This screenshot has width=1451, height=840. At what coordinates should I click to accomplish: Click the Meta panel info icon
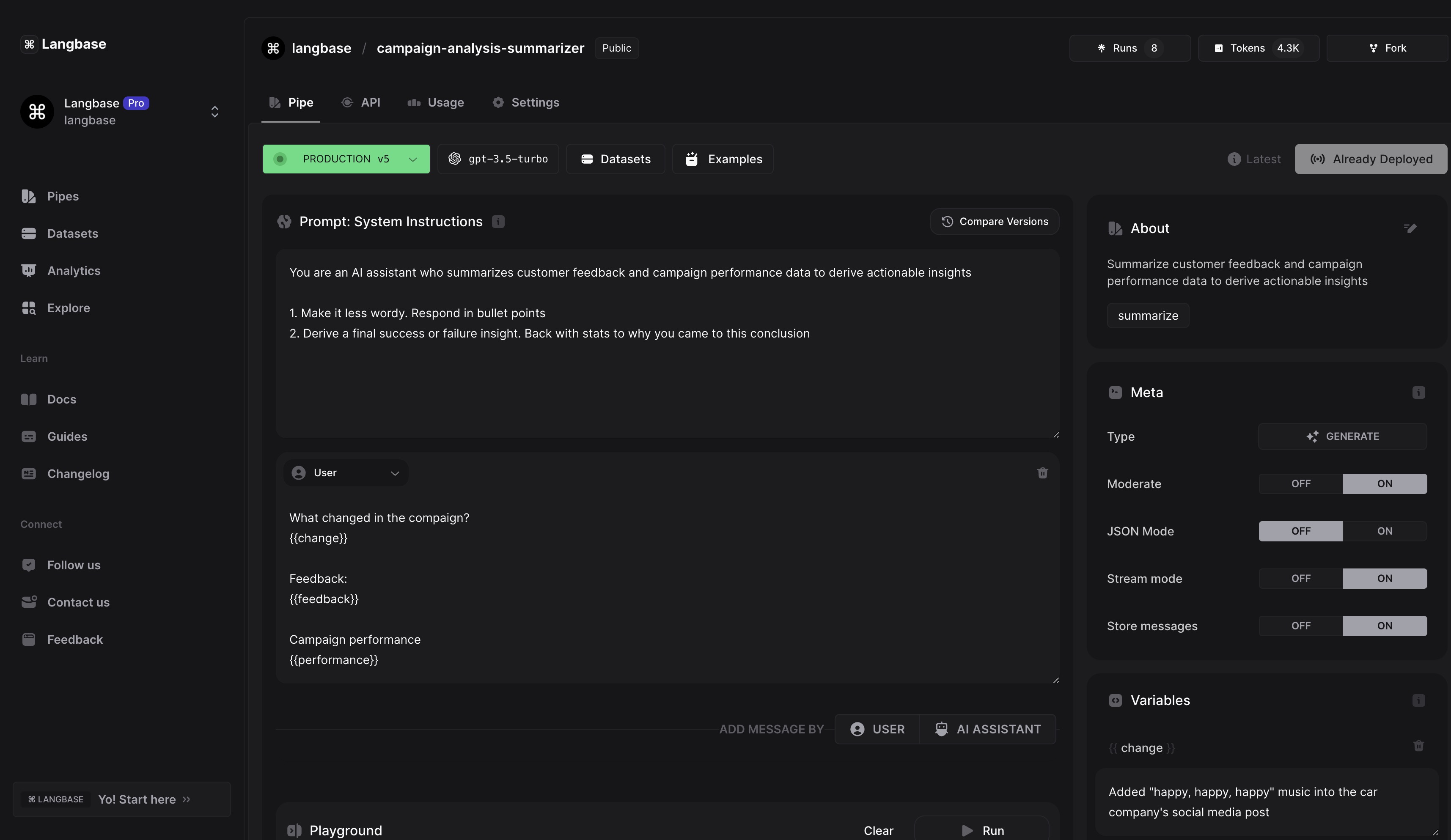click(1418, 393)
